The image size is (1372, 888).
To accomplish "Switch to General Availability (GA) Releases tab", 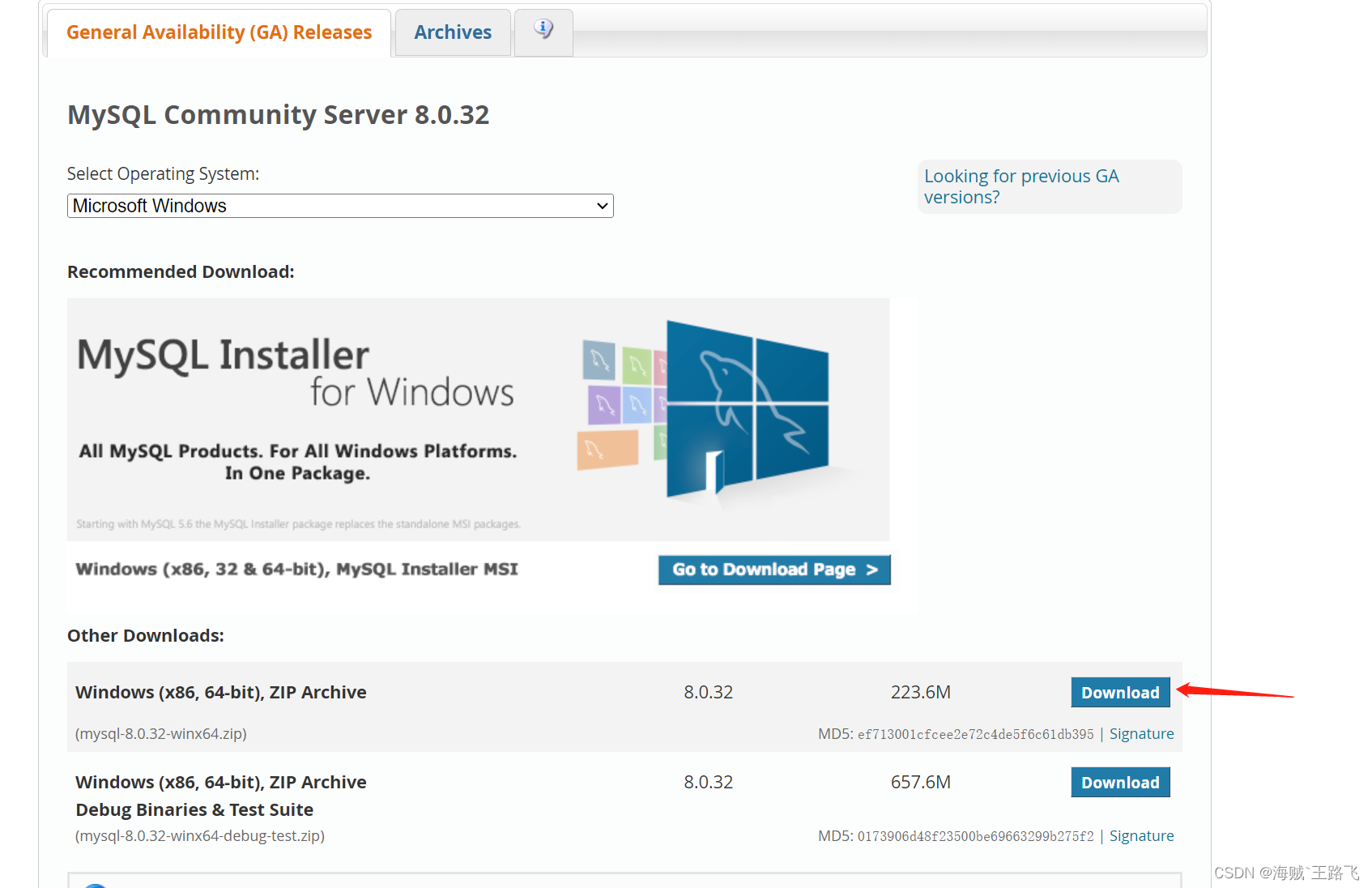I will coord(219,32).
